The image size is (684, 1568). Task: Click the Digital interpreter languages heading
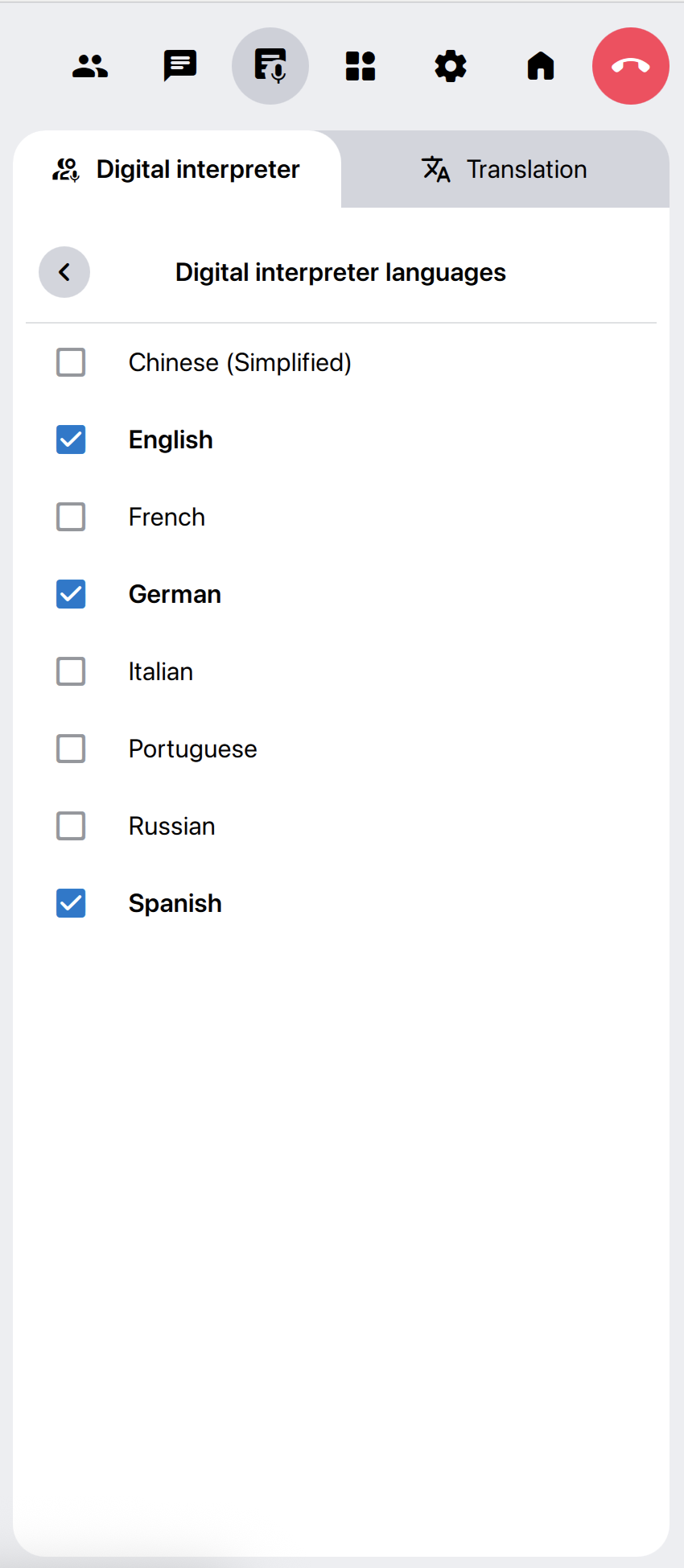point(340,272)
